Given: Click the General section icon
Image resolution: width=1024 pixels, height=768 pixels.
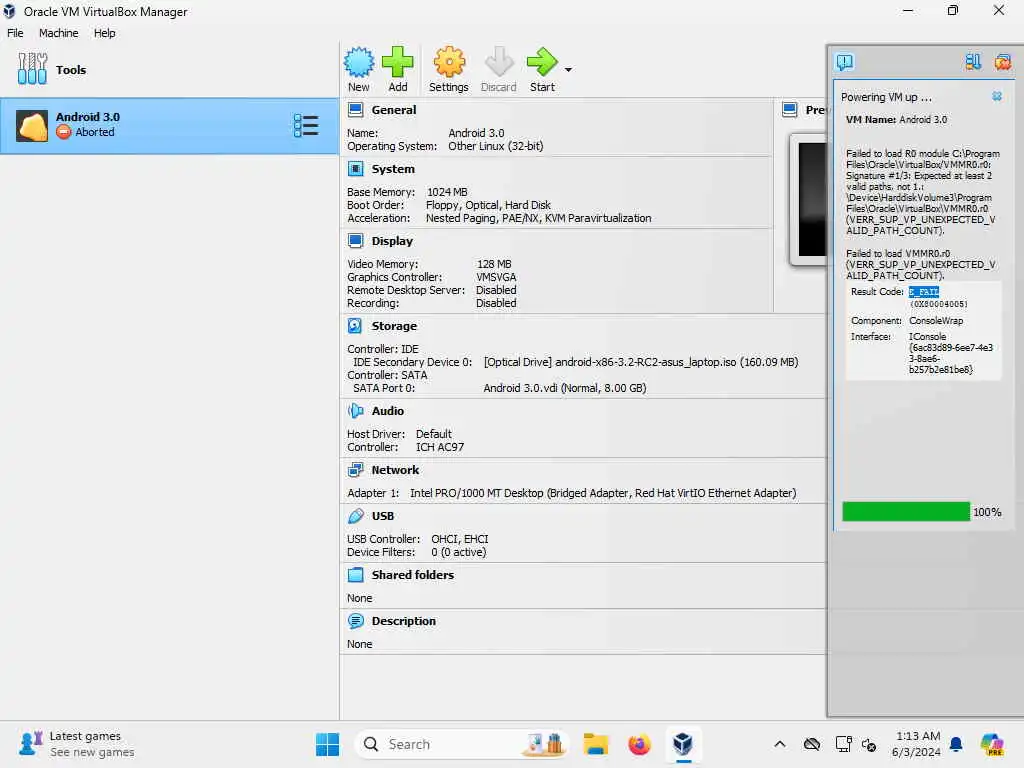Looking at the screenshot, I should [355, 110].
